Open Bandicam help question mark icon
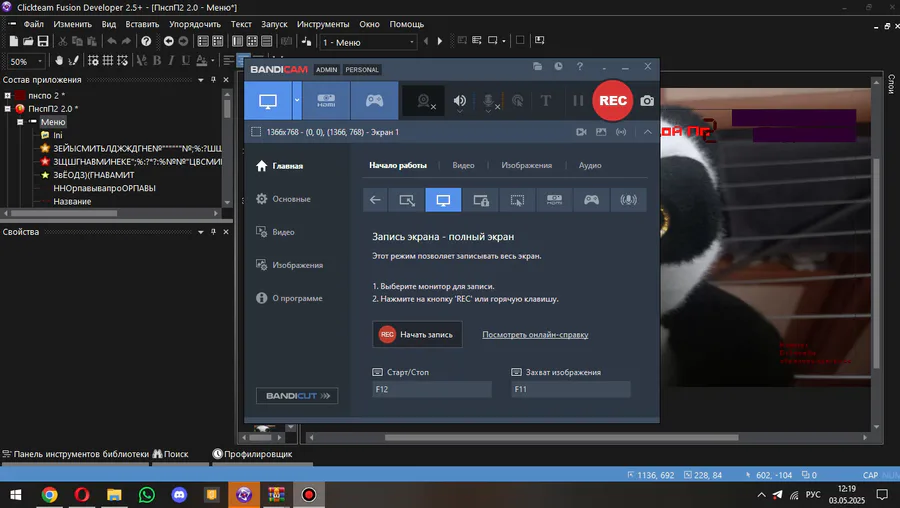The width and height of the screenshot is (900, 508). [580, 67]
